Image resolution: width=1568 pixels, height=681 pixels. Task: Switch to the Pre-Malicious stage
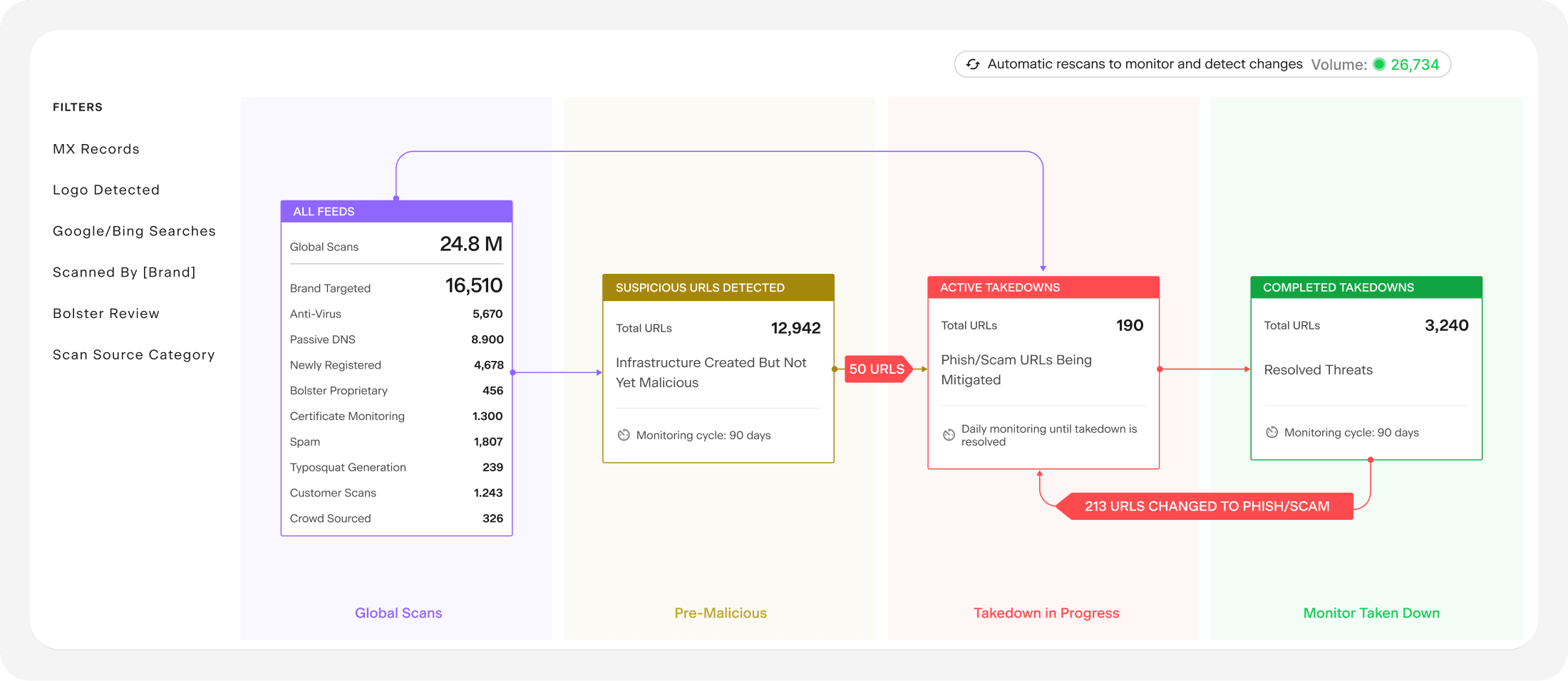pos(720,613)
